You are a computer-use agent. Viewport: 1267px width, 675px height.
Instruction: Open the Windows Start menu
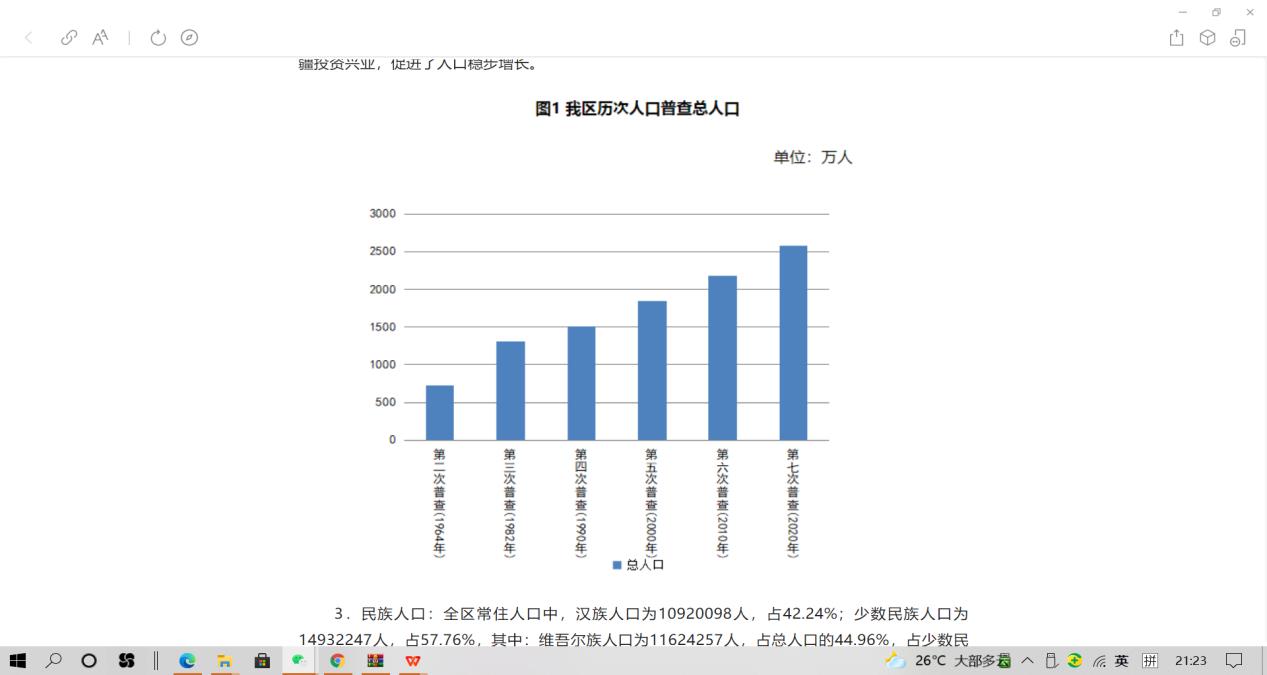coord(18,661)
